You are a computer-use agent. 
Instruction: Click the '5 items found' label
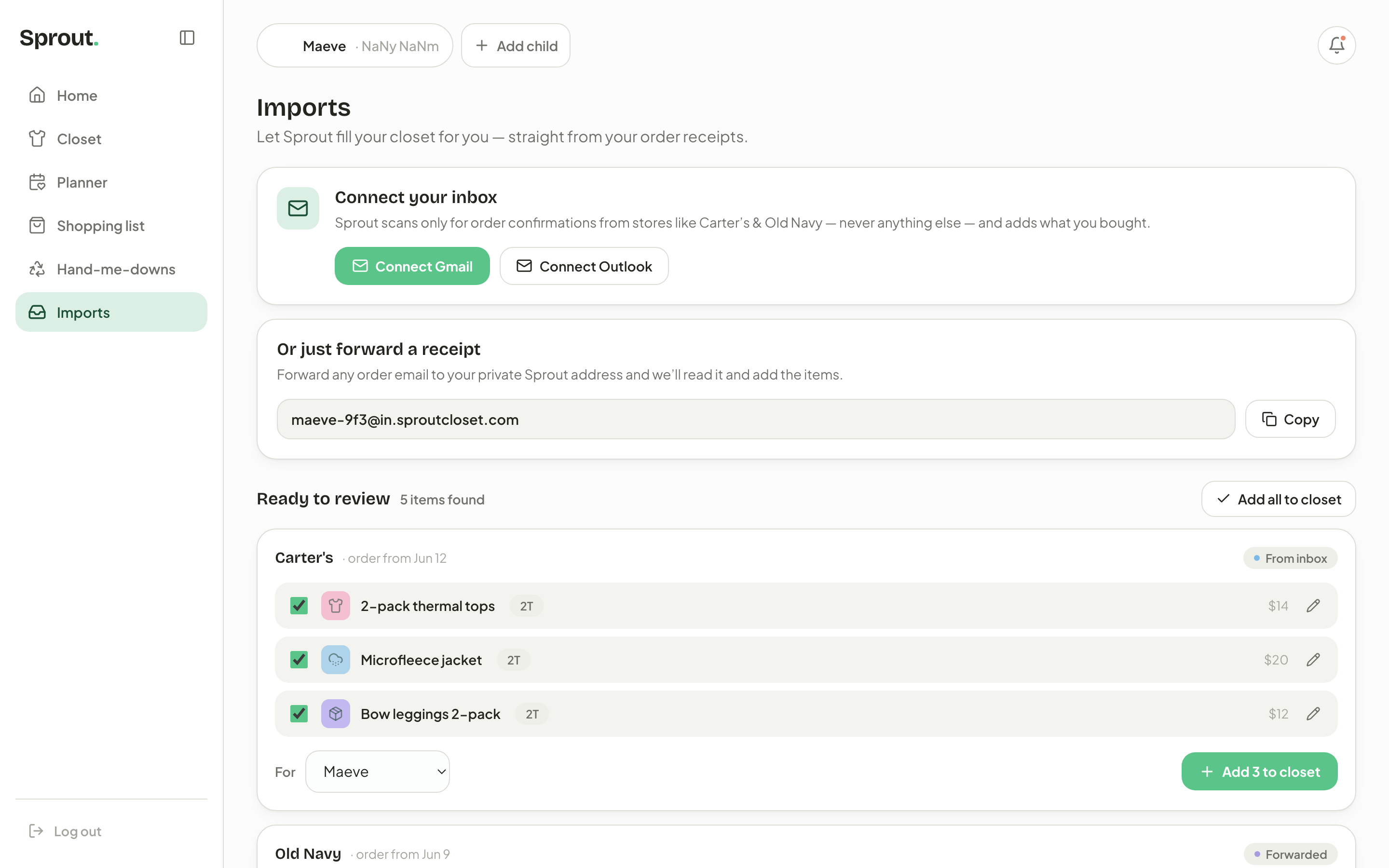(442, 500)
